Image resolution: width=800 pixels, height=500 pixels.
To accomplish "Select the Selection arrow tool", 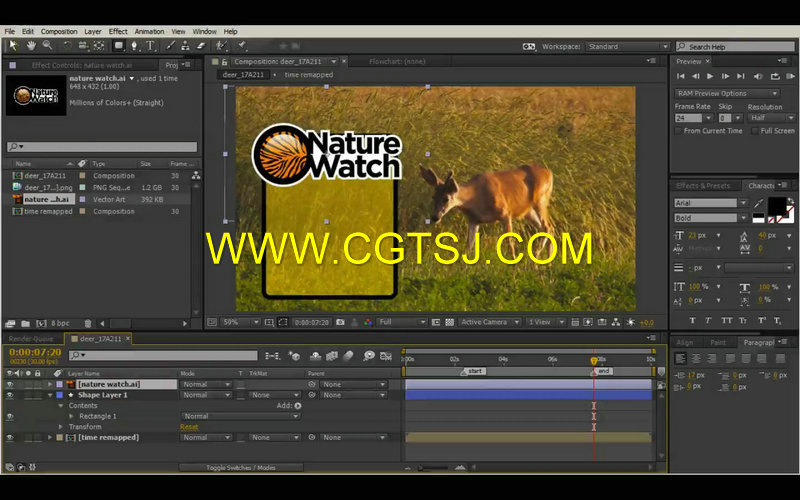I will (x=13, y=46).
